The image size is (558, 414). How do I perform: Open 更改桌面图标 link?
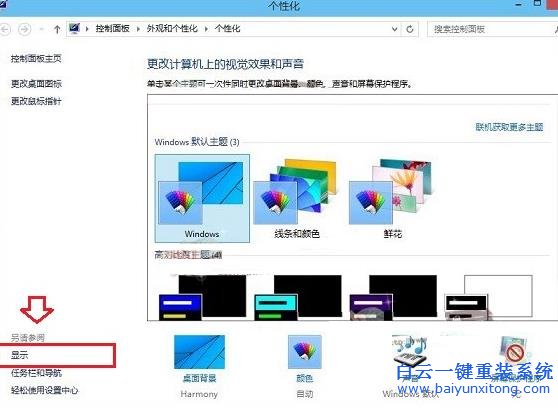click(x=36, y=84)
